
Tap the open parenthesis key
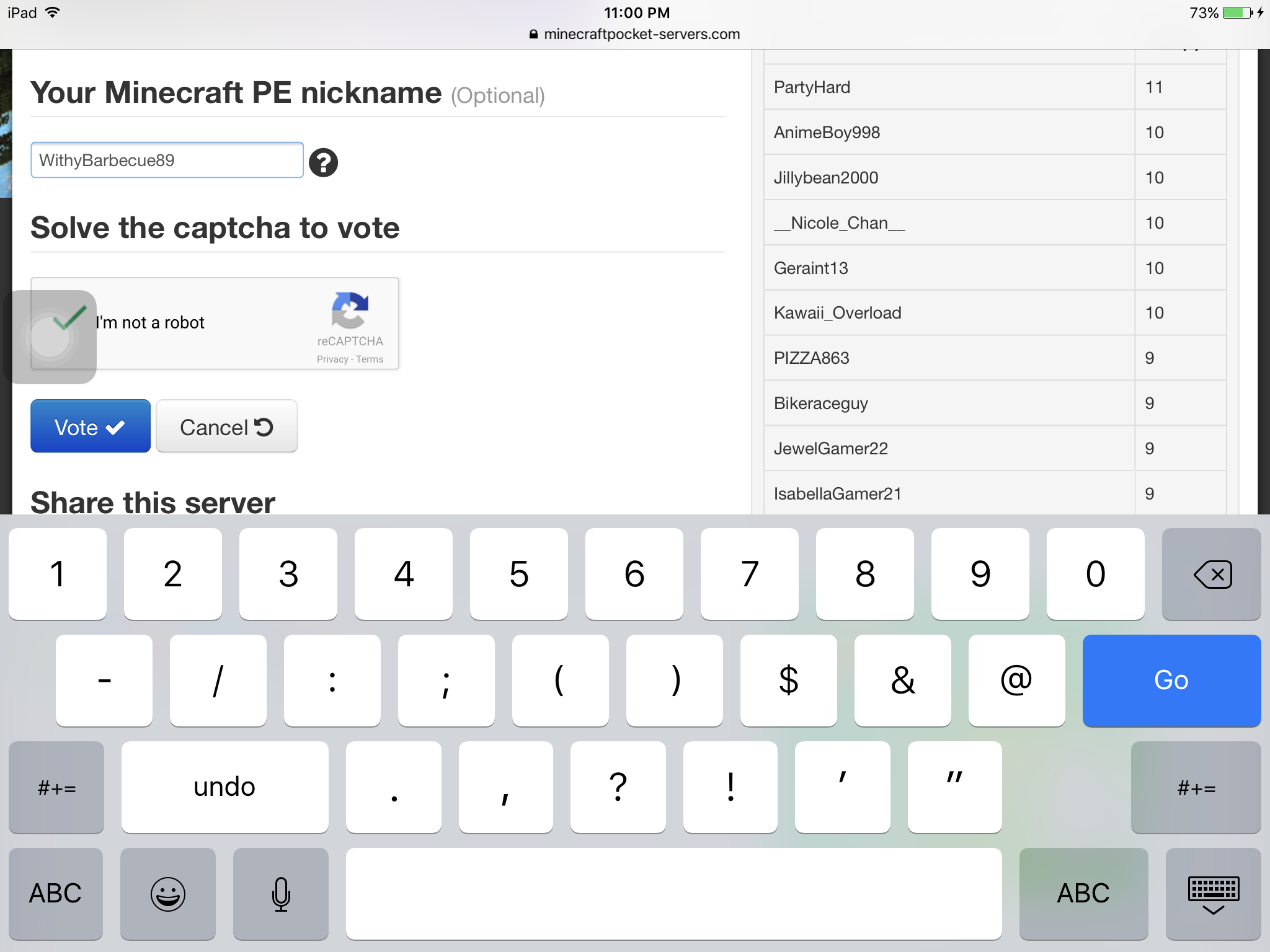click(x=561, y=681)
